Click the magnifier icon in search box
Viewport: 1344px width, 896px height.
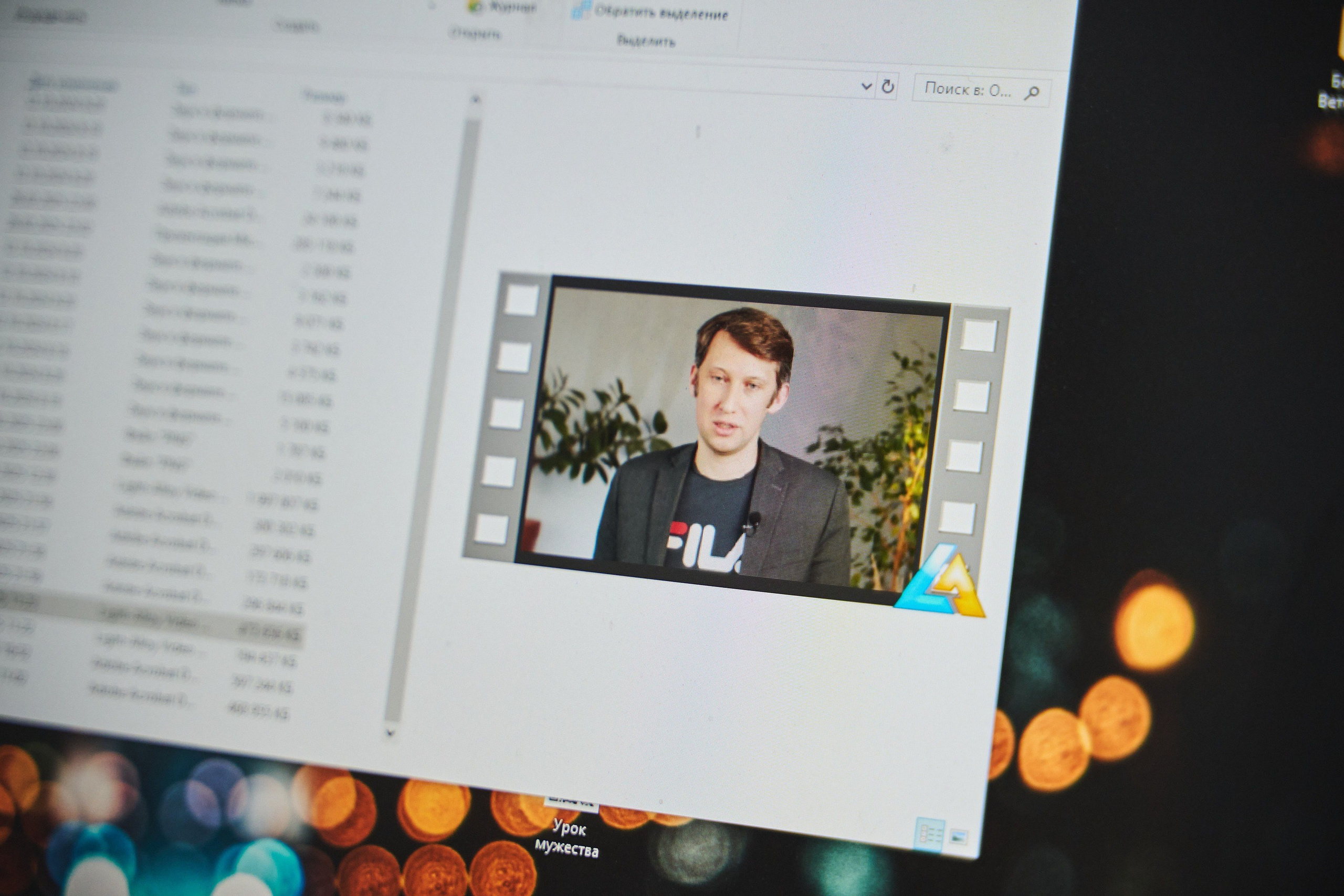(x=1032, y=92)
